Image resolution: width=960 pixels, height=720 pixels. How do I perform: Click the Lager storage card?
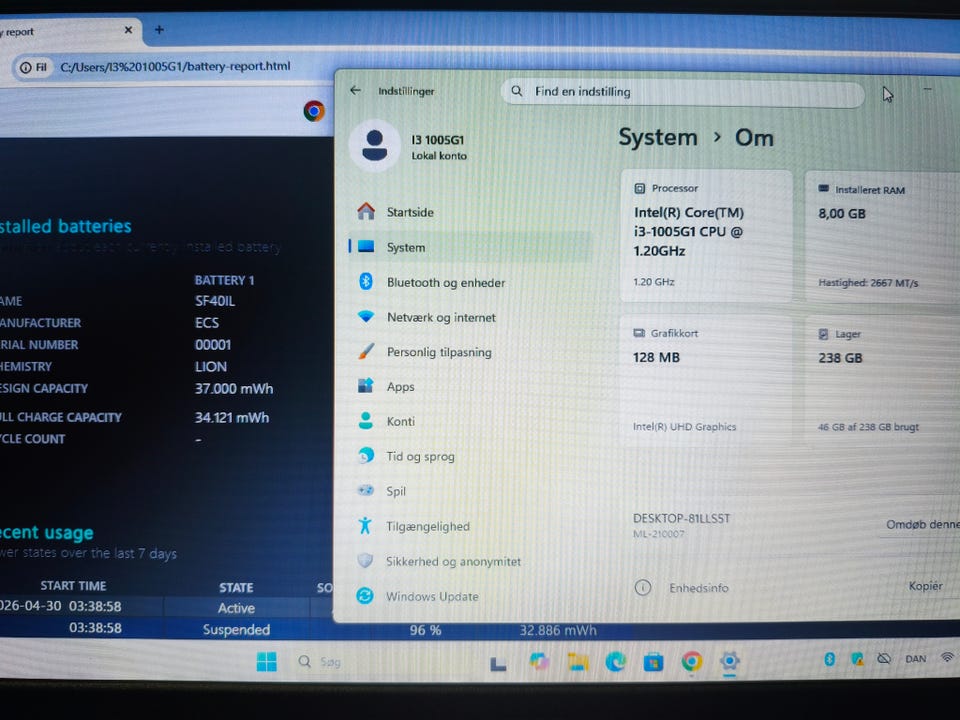click(x=882, y=381)
